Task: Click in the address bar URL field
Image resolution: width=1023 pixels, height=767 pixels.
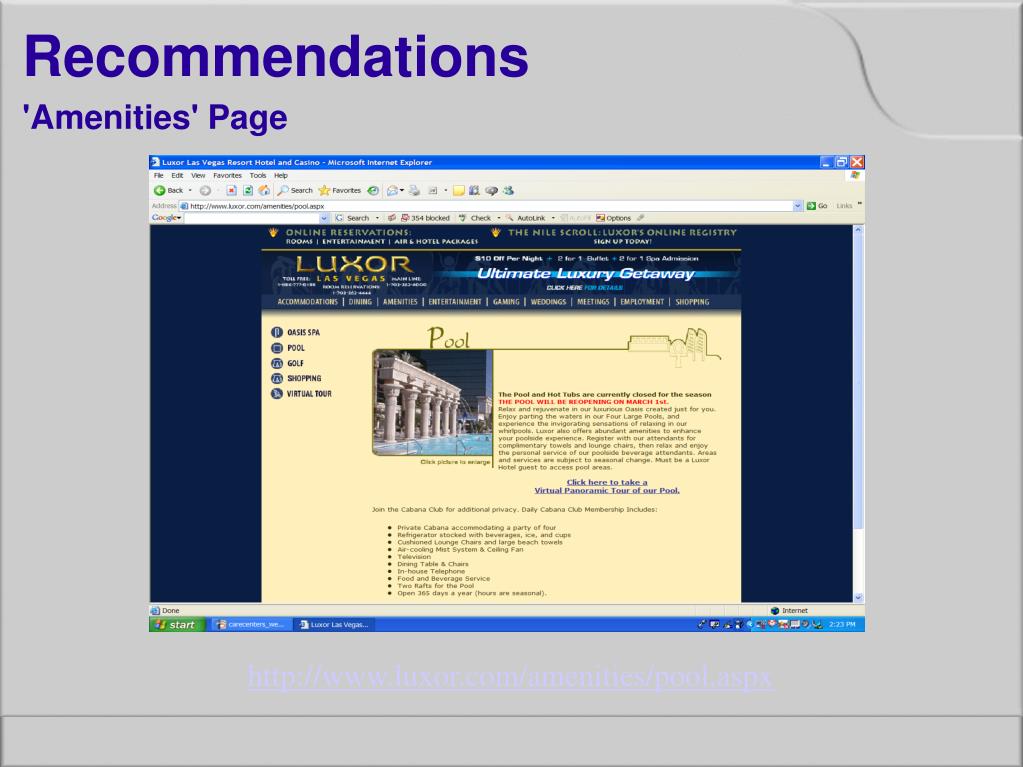Action: tap(489, 205)
